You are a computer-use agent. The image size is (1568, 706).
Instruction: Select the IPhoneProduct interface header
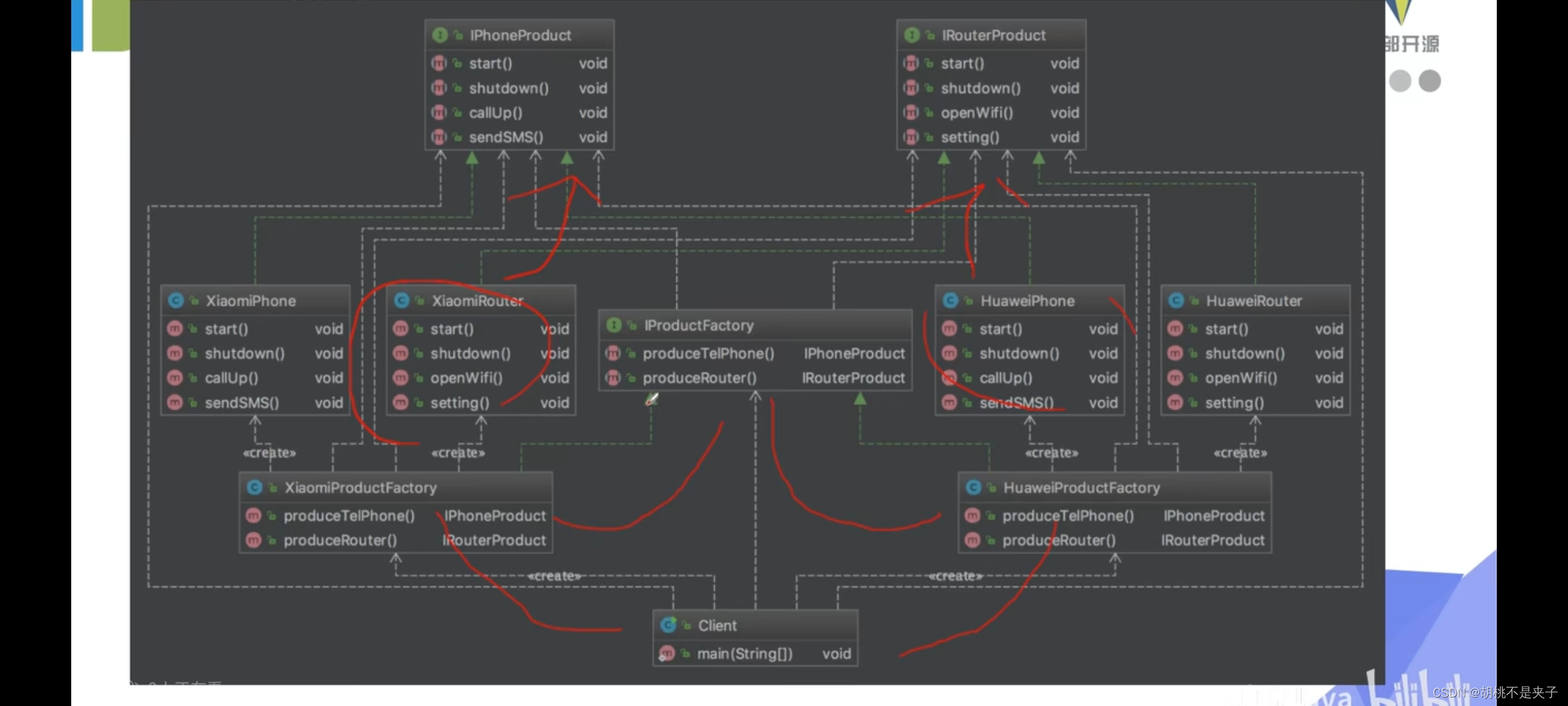click(x=519, y=35)
